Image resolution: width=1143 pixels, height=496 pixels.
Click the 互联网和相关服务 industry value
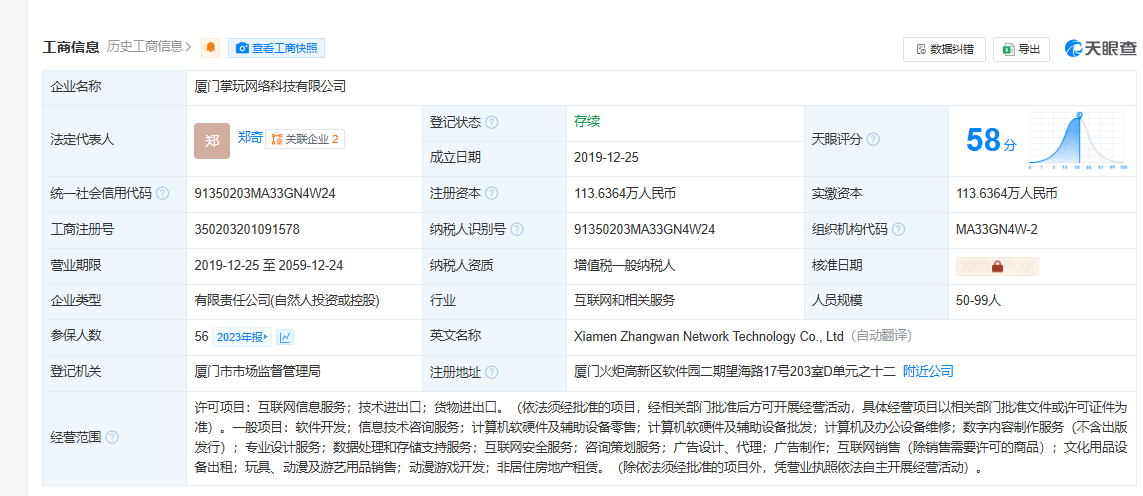click(x=625, y=301)
